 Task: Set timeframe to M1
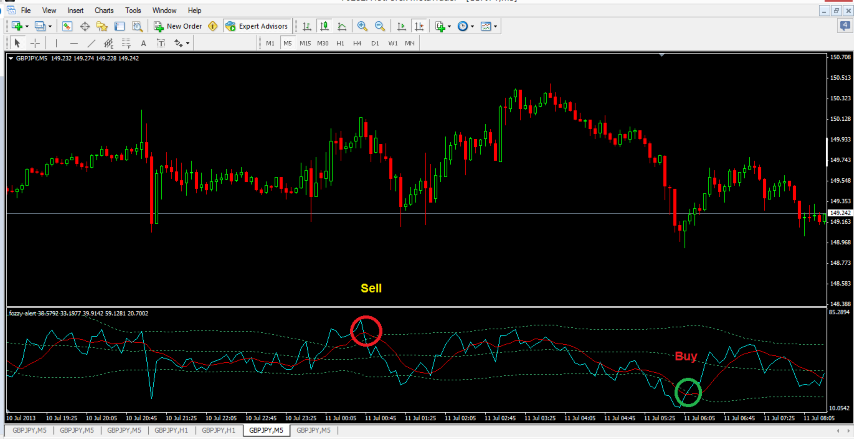coord(270,43)
